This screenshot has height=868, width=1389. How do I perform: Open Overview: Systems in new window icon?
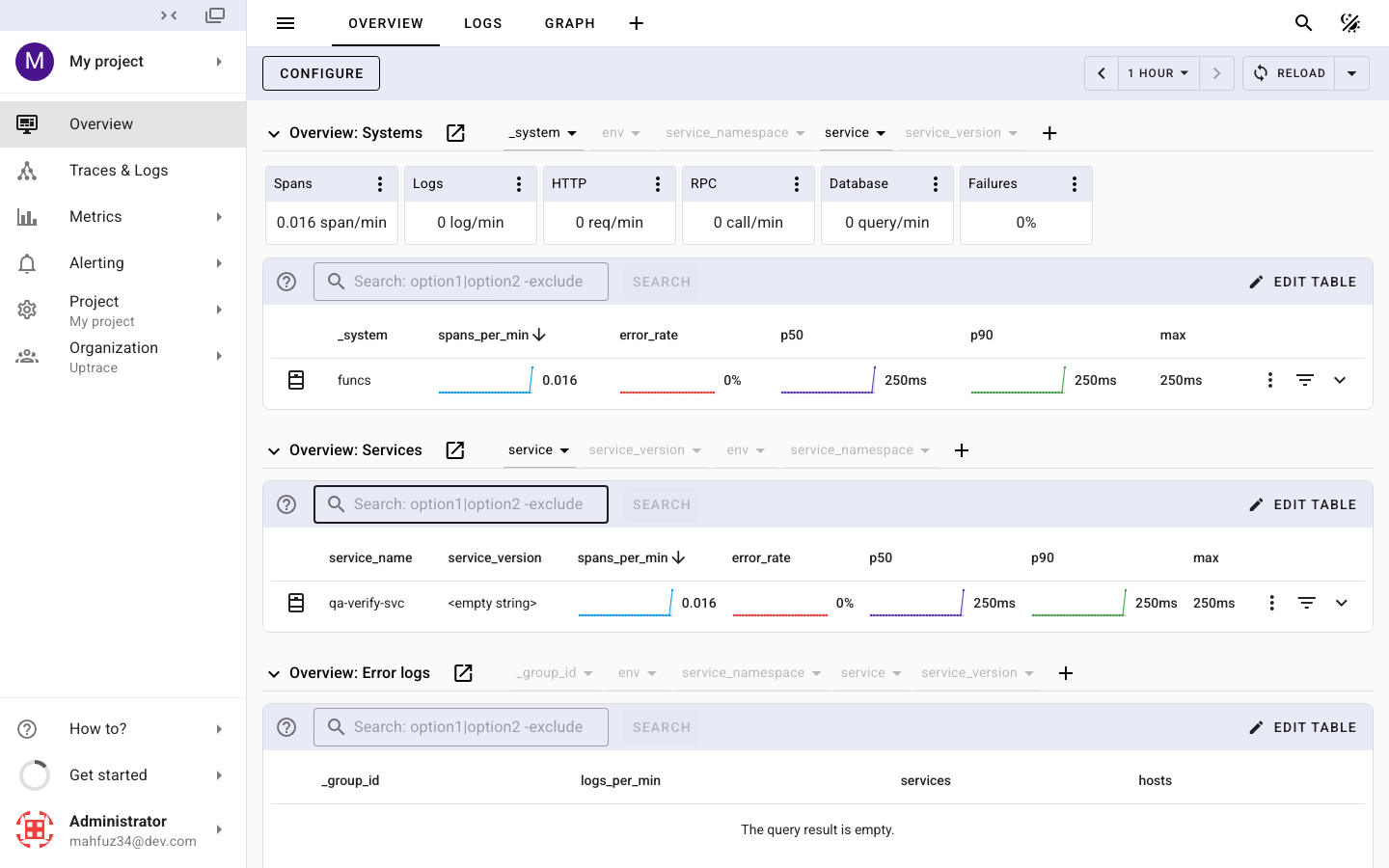(x=455, y=133)
